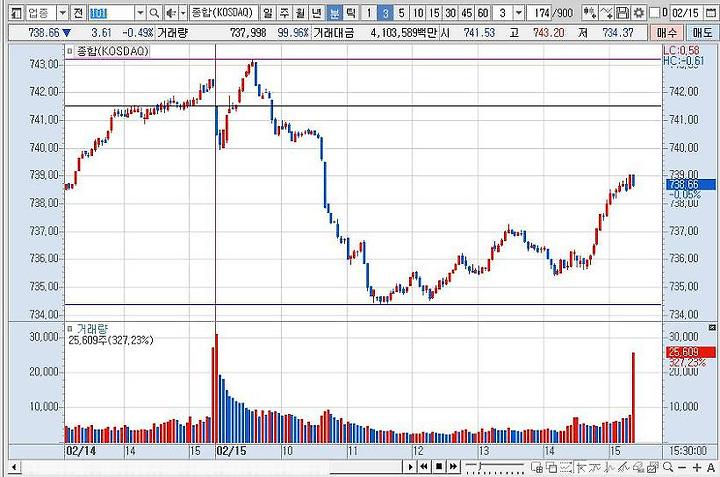Click the 종합(KOSDAQ) name field in toolbar
This screenshot has width=720, height=477.
[223, 13]
